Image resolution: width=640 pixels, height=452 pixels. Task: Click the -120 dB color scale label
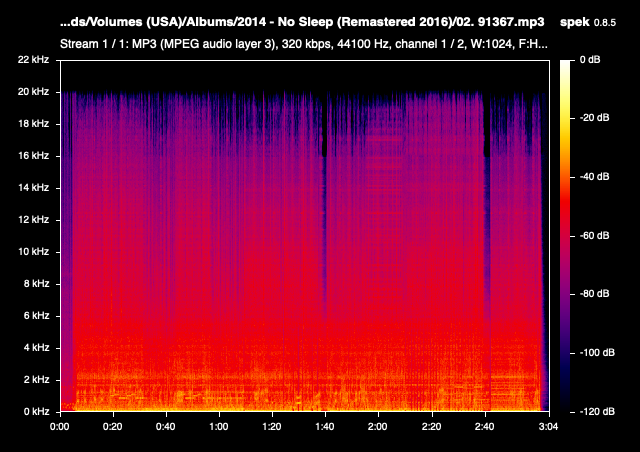pyautogui.click(x=597, y=412)
